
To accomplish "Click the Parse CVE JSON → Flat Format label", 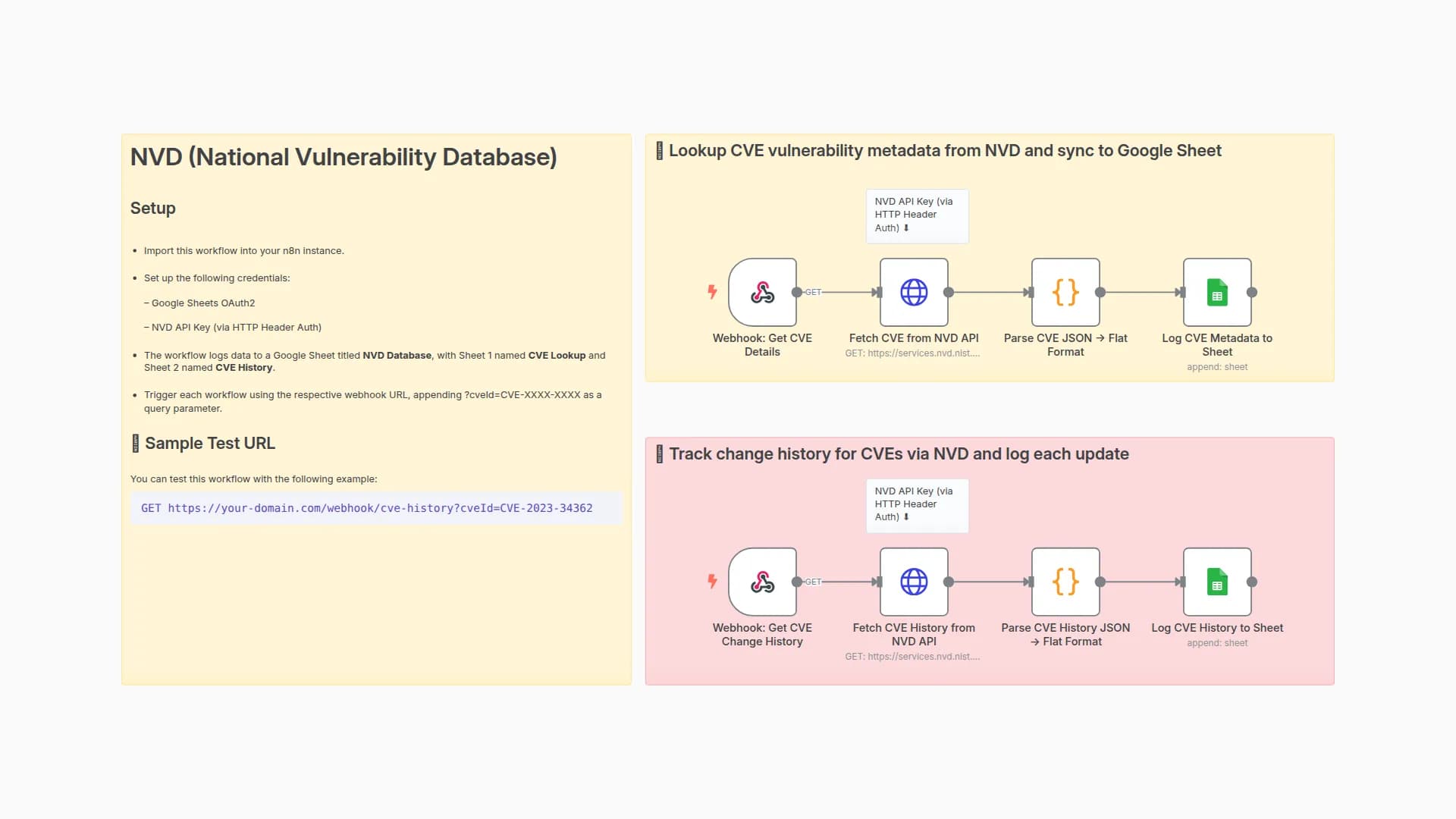I will (1065, 345).
